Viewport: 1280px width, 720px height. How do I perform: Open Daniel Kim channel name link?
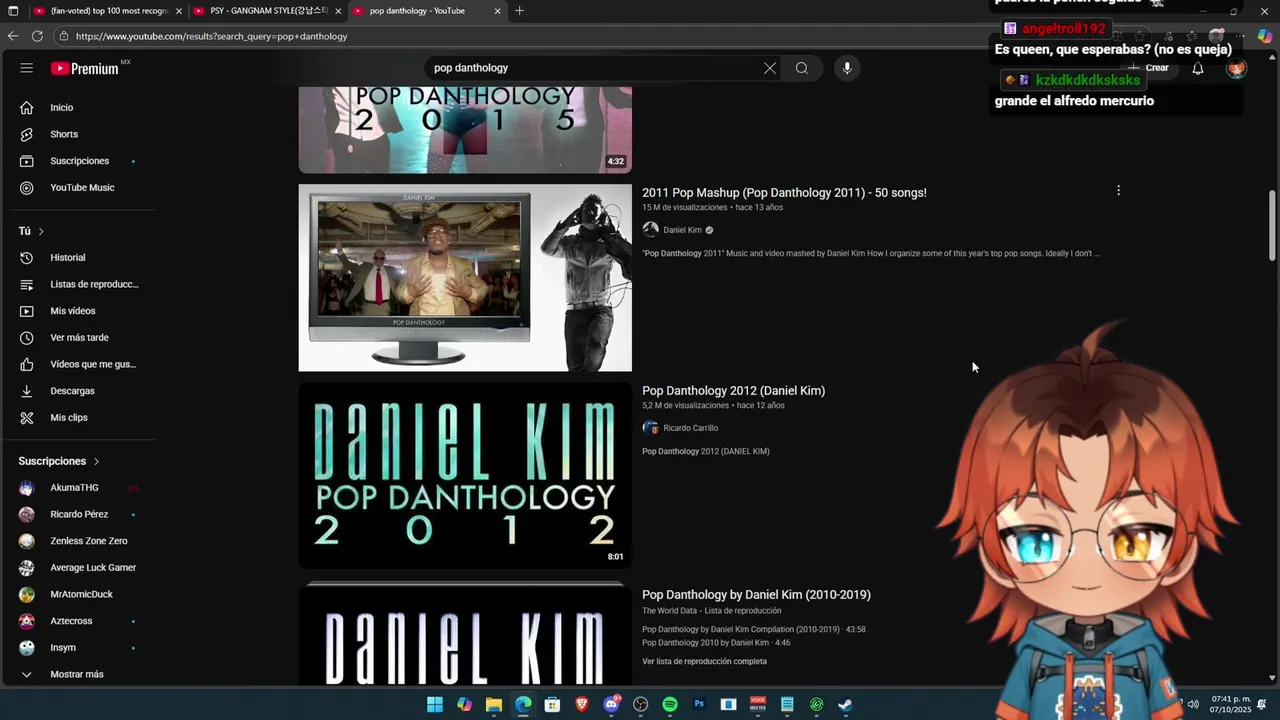682,230
